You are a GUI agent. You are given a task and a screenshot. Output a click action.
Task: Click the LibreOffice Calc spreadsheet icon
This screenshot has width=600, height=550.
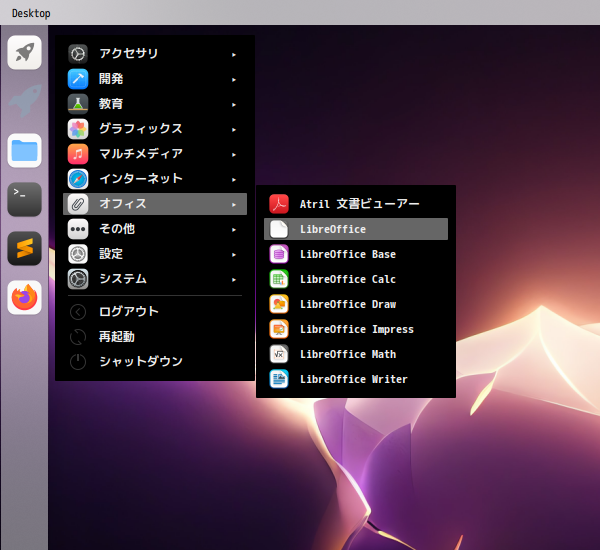point(279,279)
